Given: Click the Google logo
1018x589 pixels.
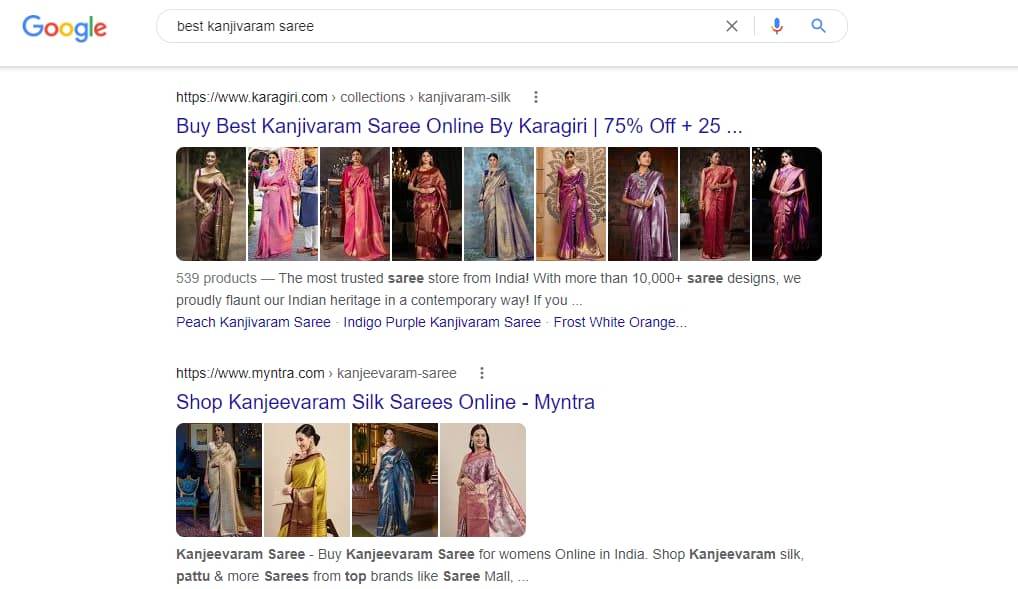Looking at the screenshot, I should point(64,27).
